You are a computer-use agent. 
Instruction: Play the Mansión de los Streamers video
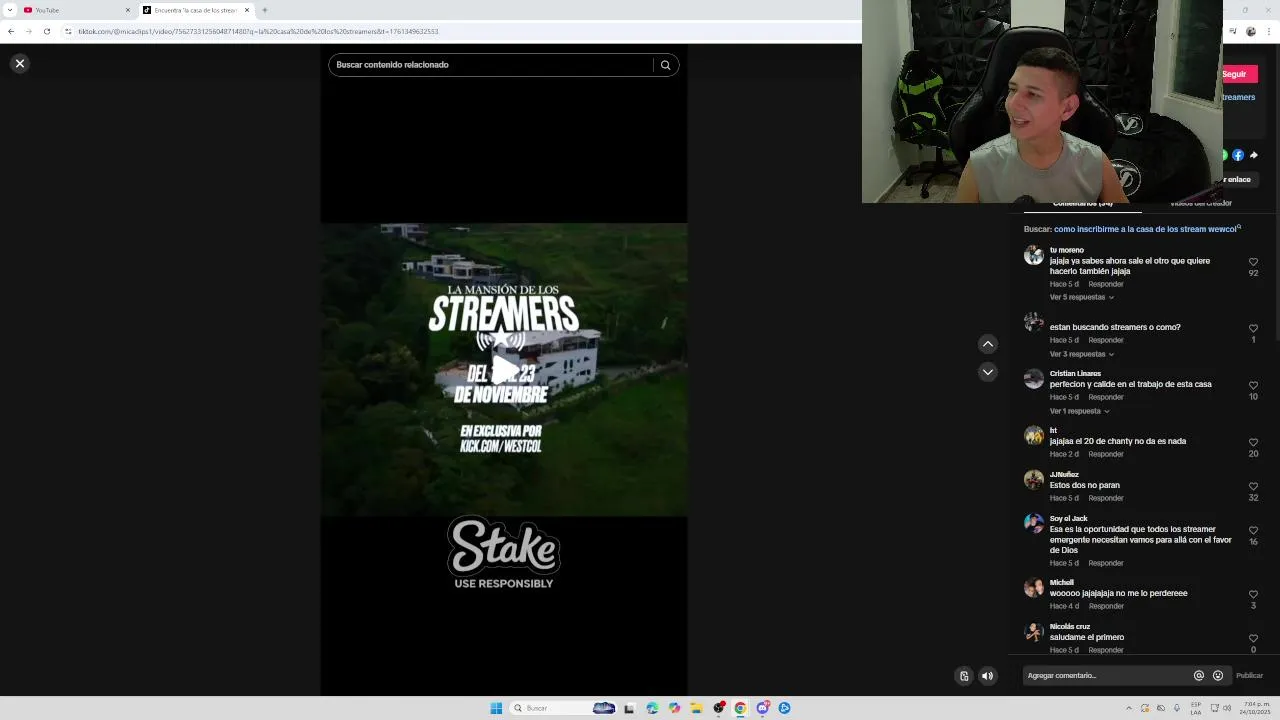[x=504, y=370]
